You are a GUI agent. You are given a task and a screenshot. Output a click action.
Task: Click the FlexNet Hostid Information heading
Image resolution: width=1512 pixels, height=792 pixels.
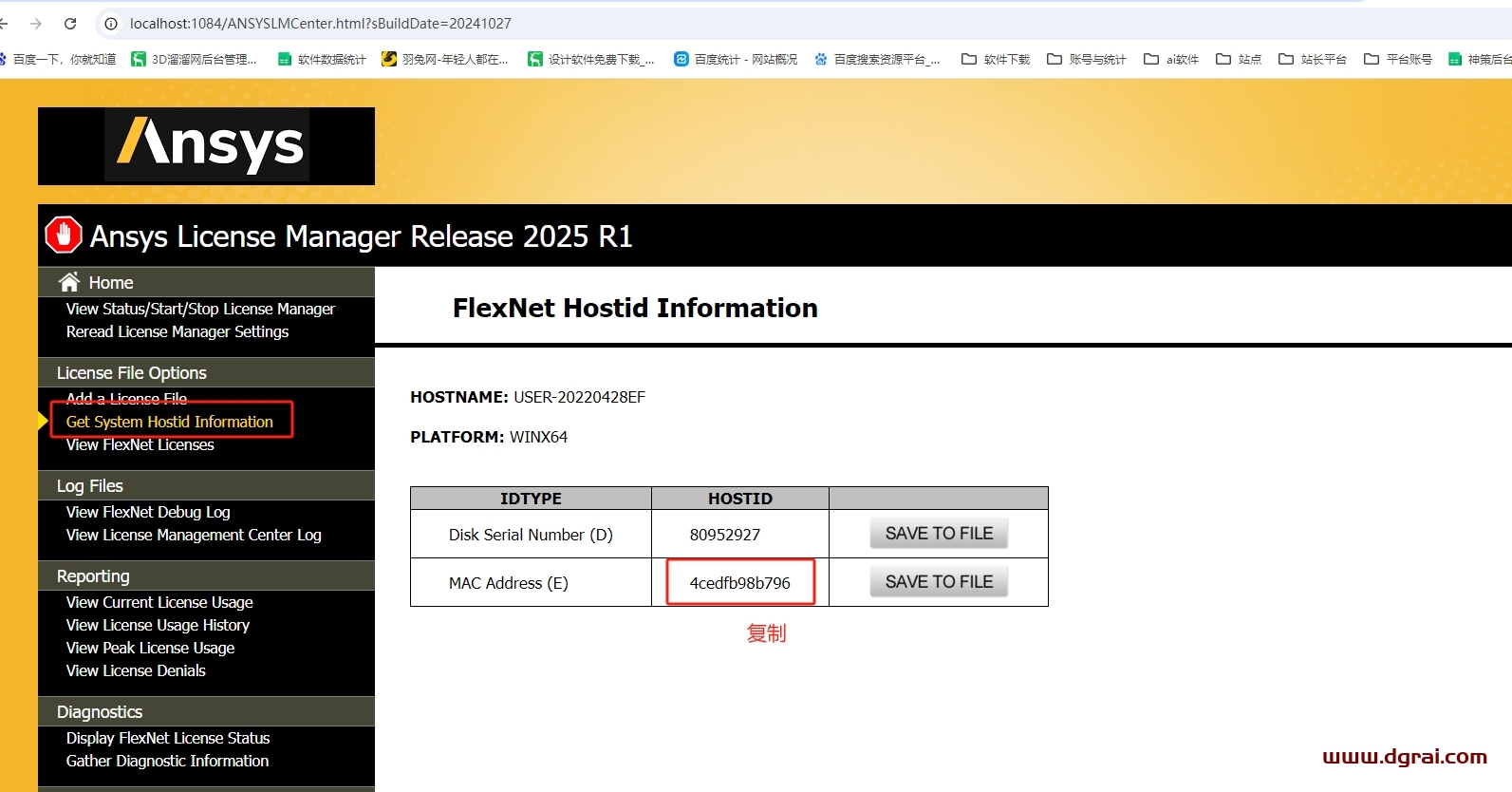pos(635,308)
